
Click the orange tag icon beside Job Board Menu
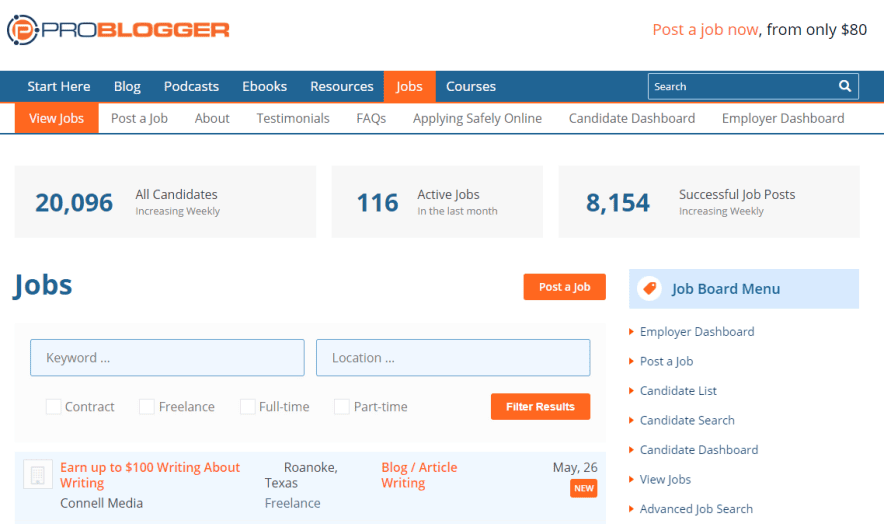click(x=649, y=288)
